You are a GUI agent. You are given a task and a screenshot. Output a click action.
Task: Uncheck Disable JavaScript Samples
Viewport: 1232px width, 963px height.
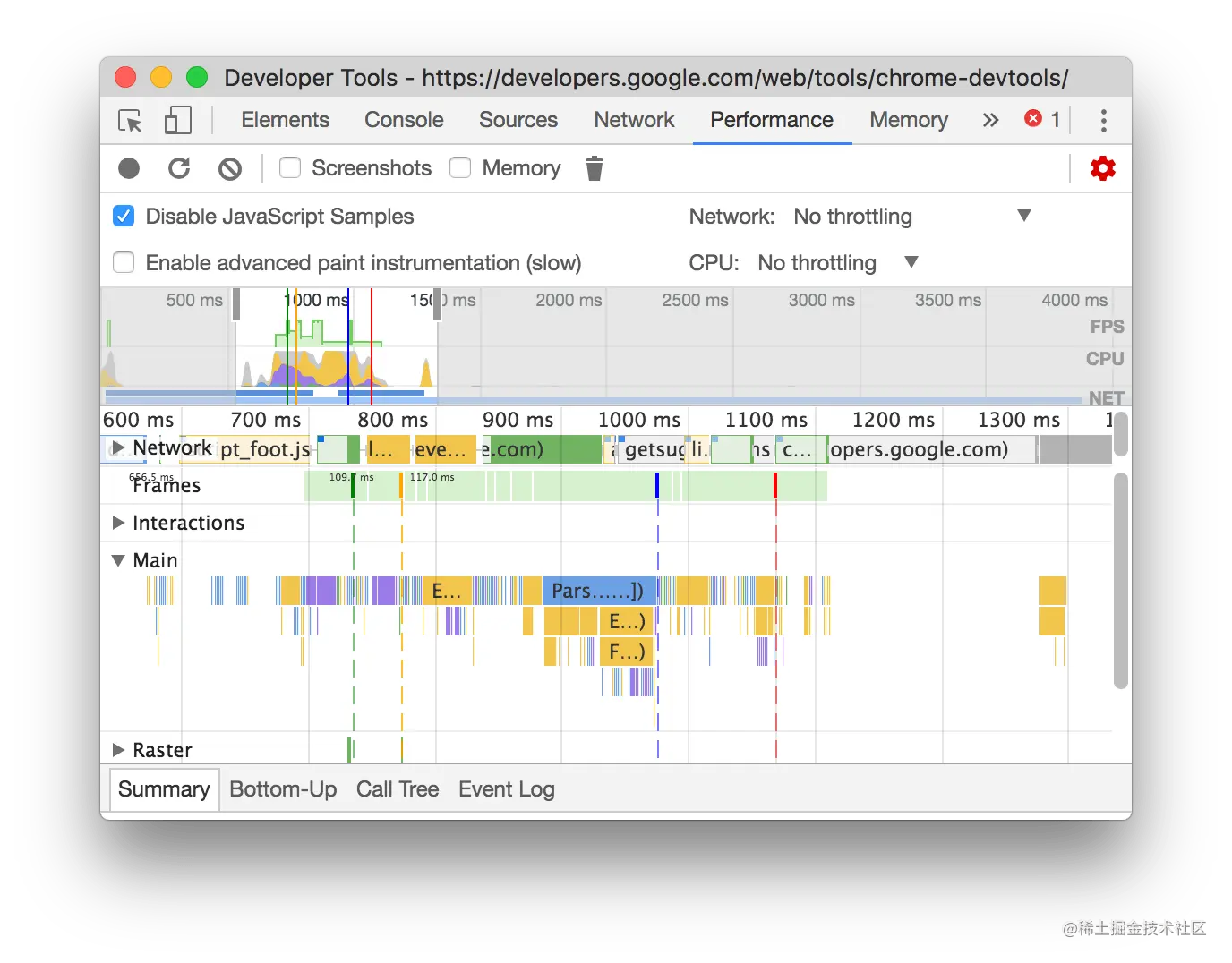tap(124, 216)
